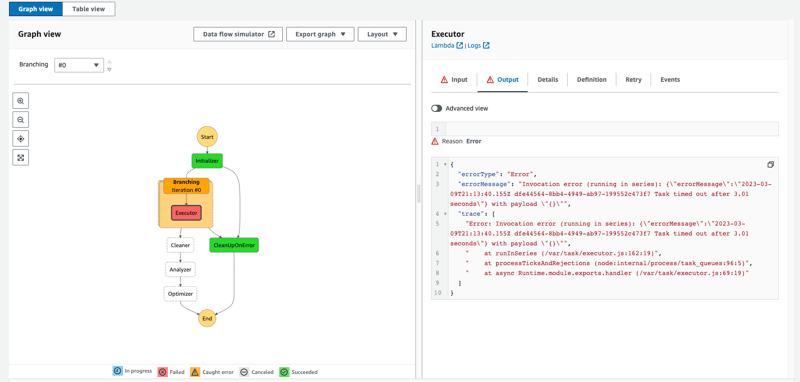Open the Input tab

[454, 80]
